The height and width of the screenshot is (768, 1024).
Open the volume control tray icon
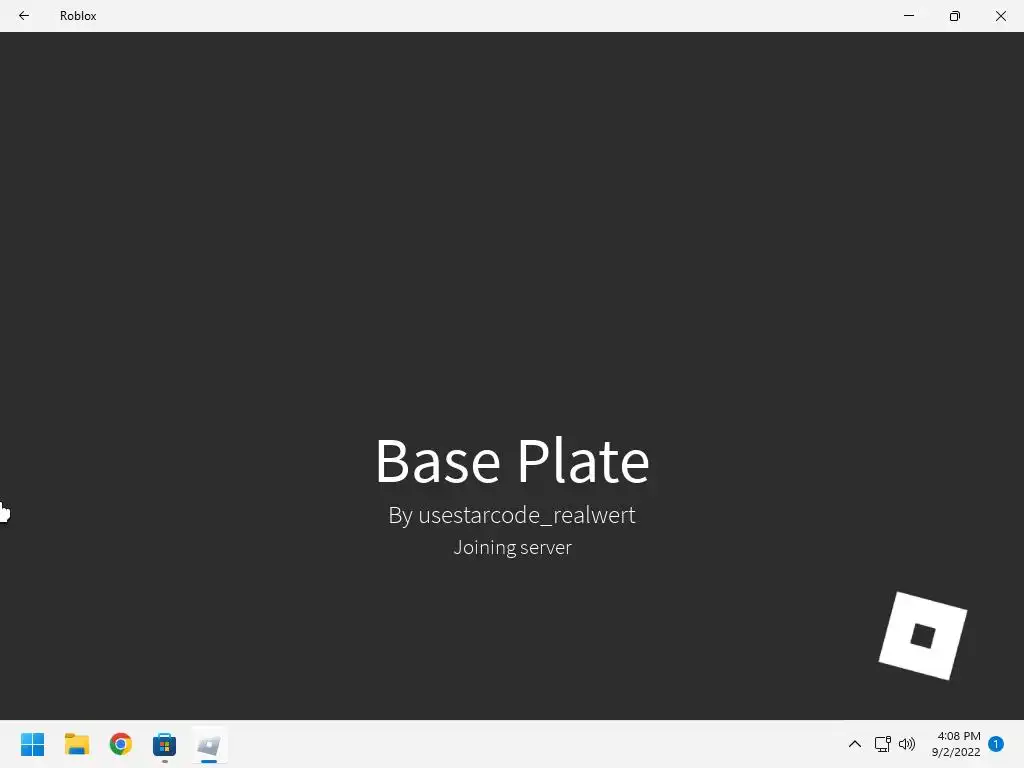coord(906,744)
